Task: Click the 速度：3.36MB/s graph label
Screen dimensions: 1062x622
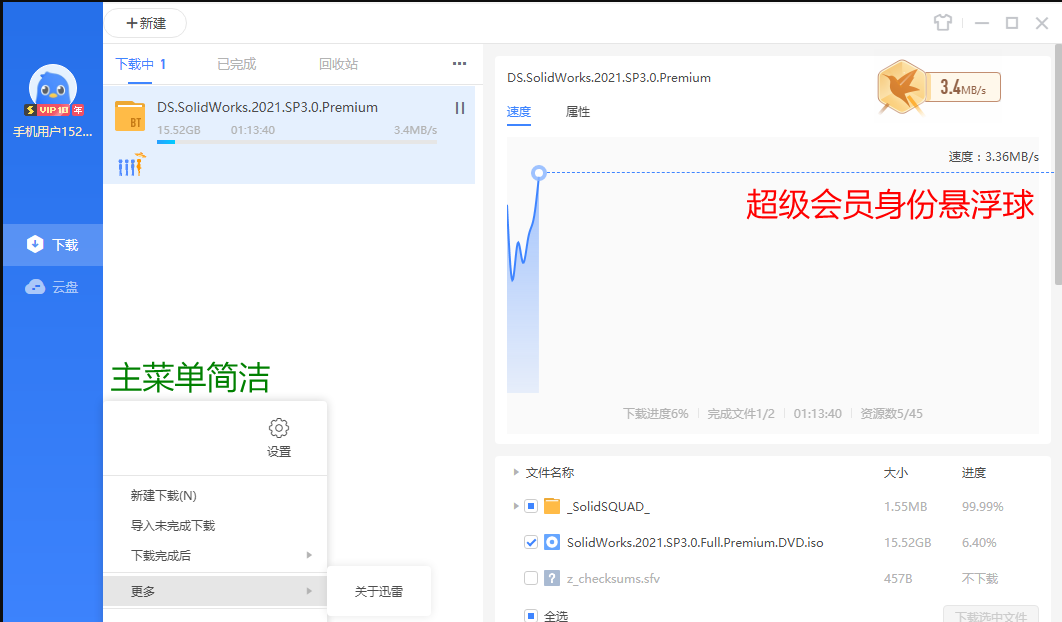Action: click(994, 157)
